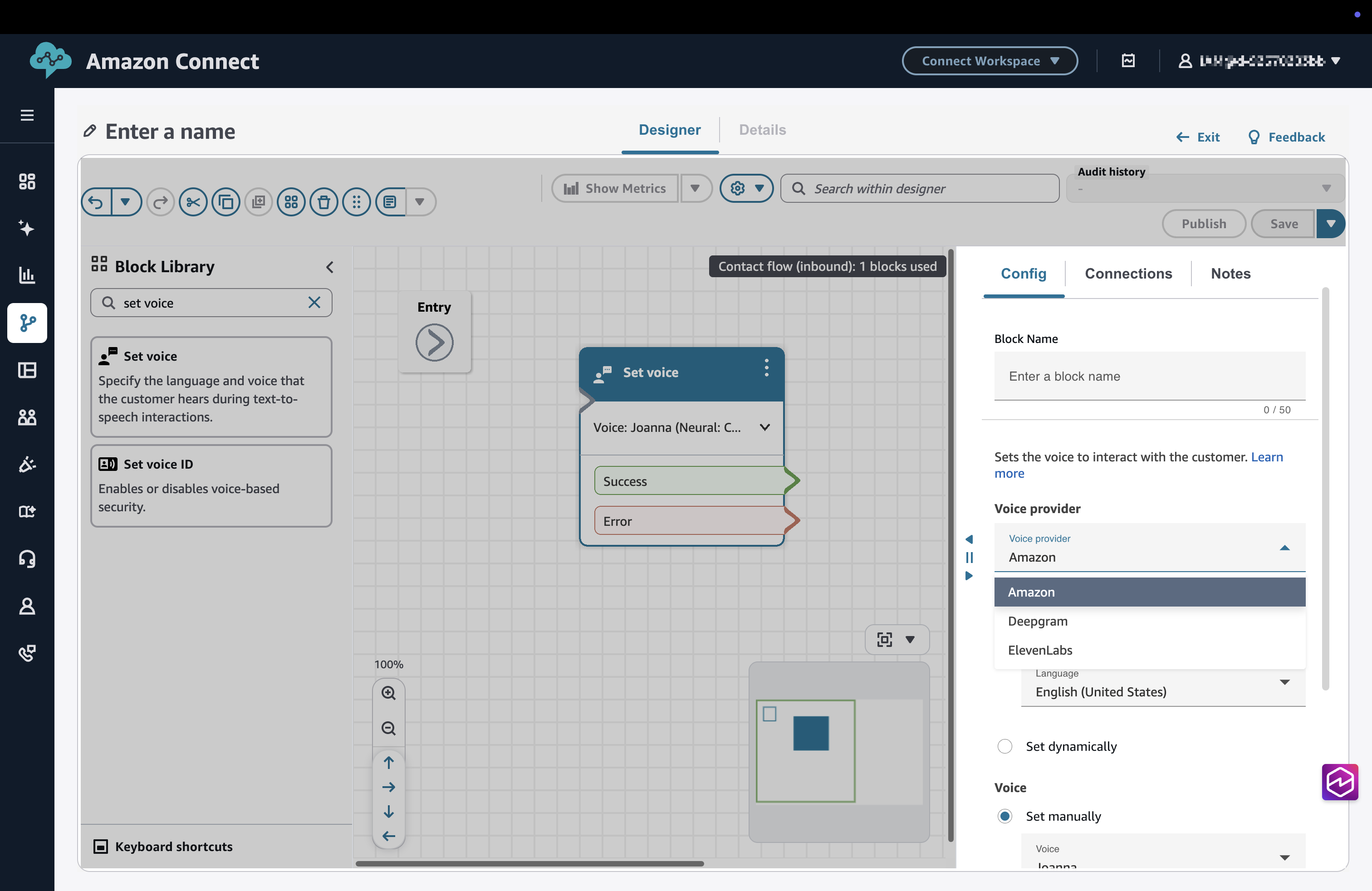Select the Cut scissors icon
Screen dimensions: 1372x891
[x=193, y=202]
